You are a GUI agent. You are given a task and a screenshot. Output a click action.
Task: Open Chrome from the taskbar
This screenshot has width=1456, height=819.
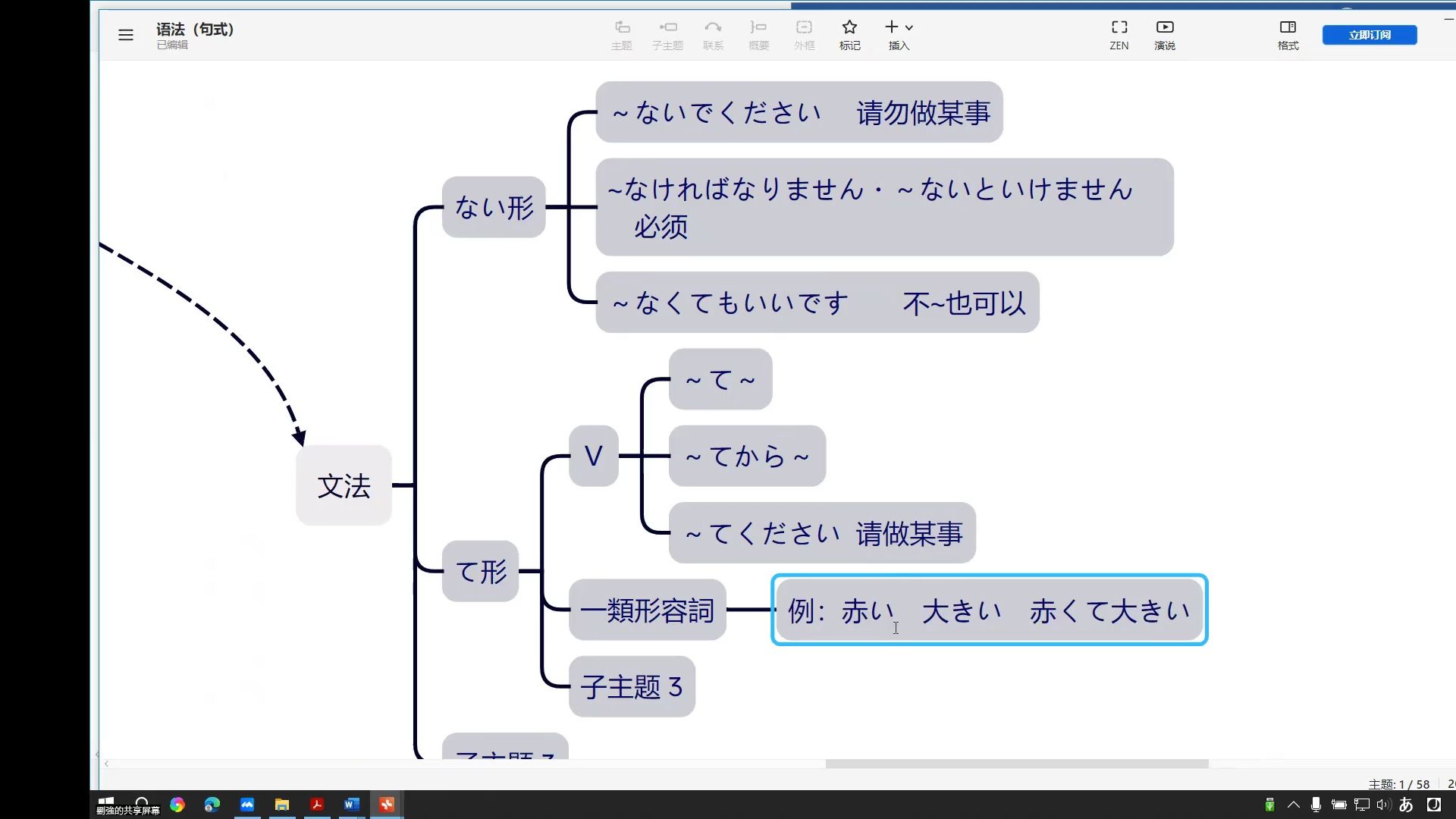tap(177, 805)
